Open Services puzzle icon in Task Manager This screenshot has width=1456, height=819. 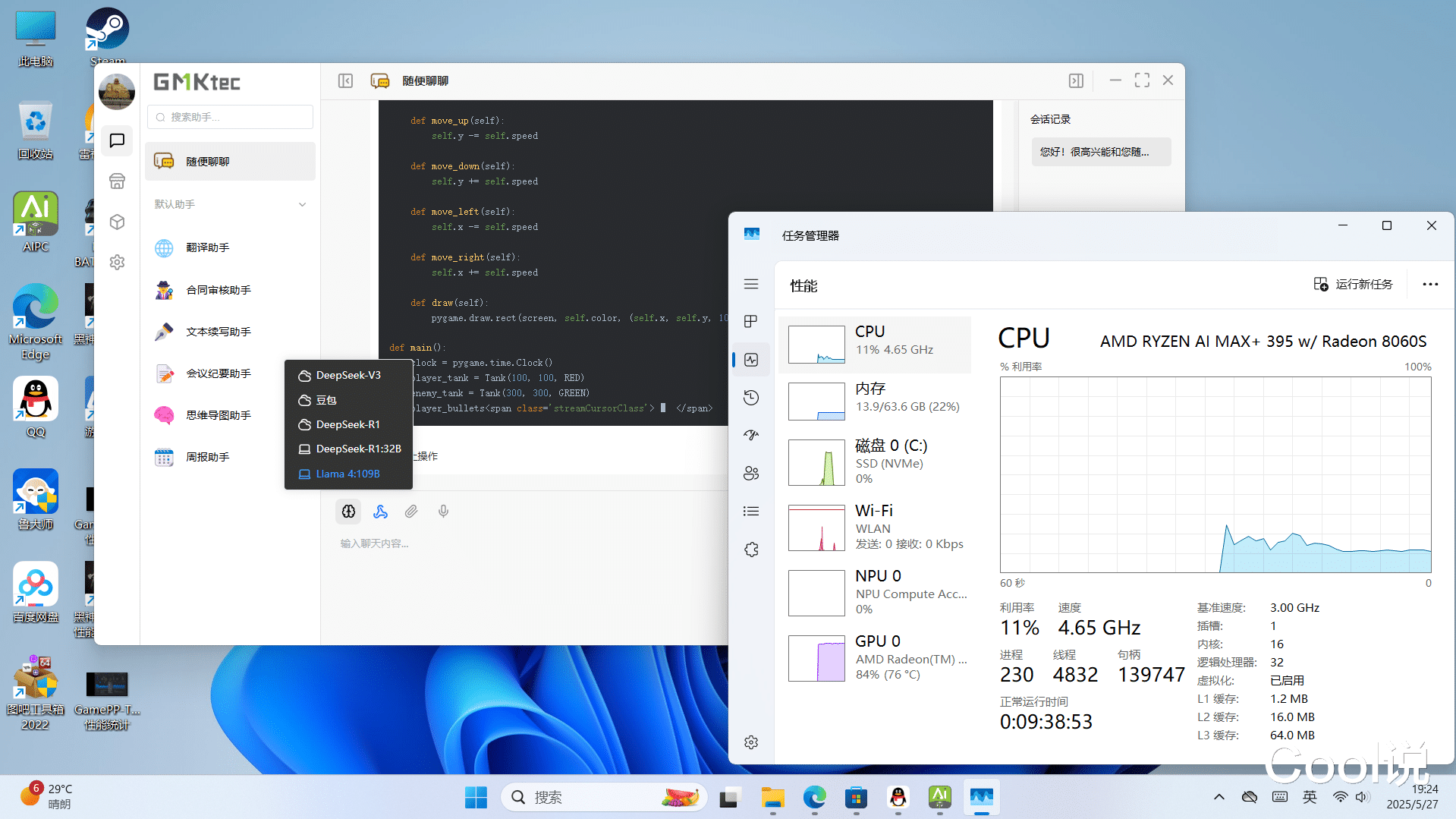[751, 550]
